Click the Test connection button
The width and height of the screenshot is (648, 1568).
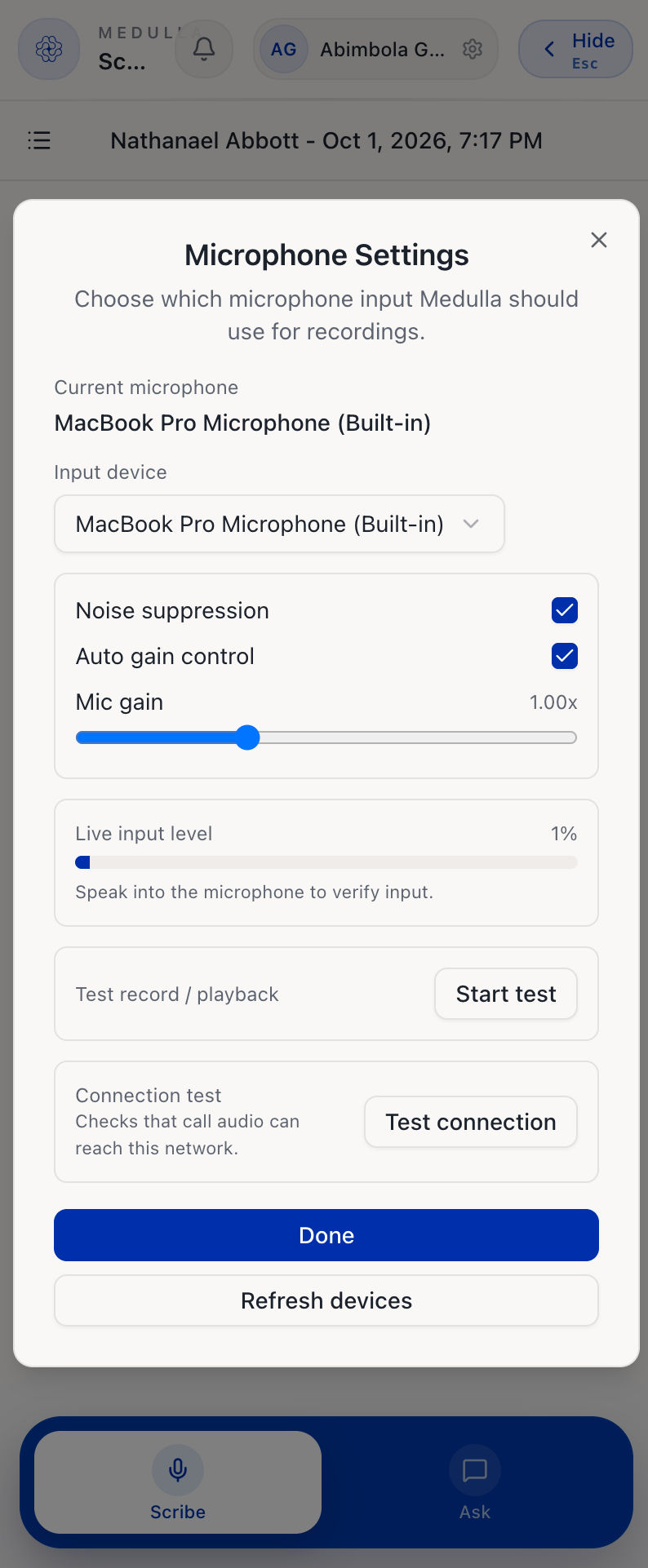(x=471, y=1122)
